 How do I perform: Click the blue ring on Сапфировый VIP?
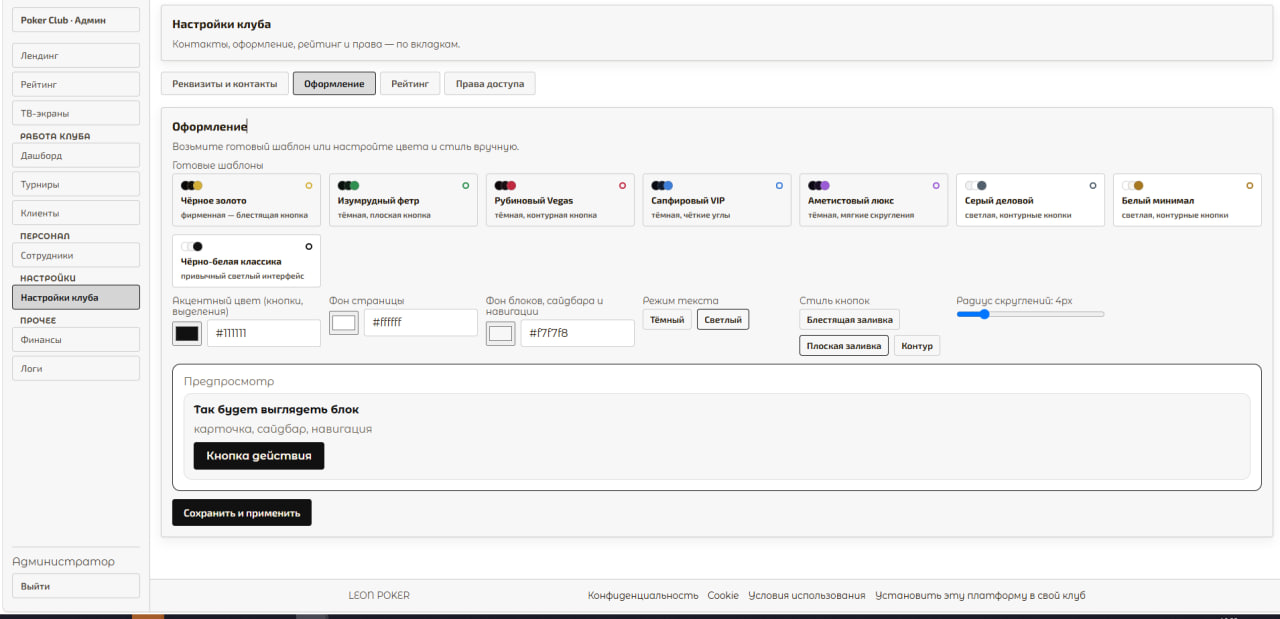(779, 185)
